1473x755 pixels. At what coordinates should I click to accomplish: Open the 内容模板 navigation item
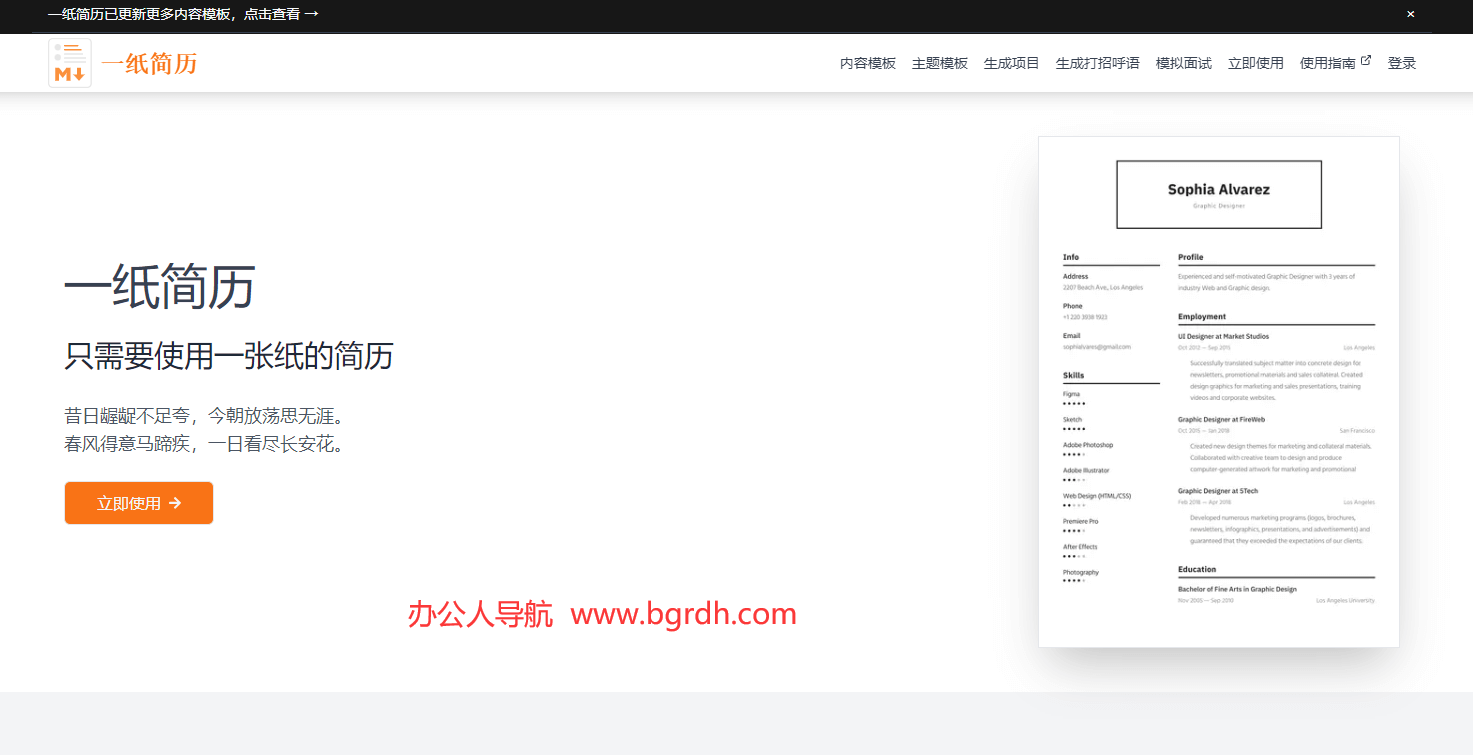point(867,63)
